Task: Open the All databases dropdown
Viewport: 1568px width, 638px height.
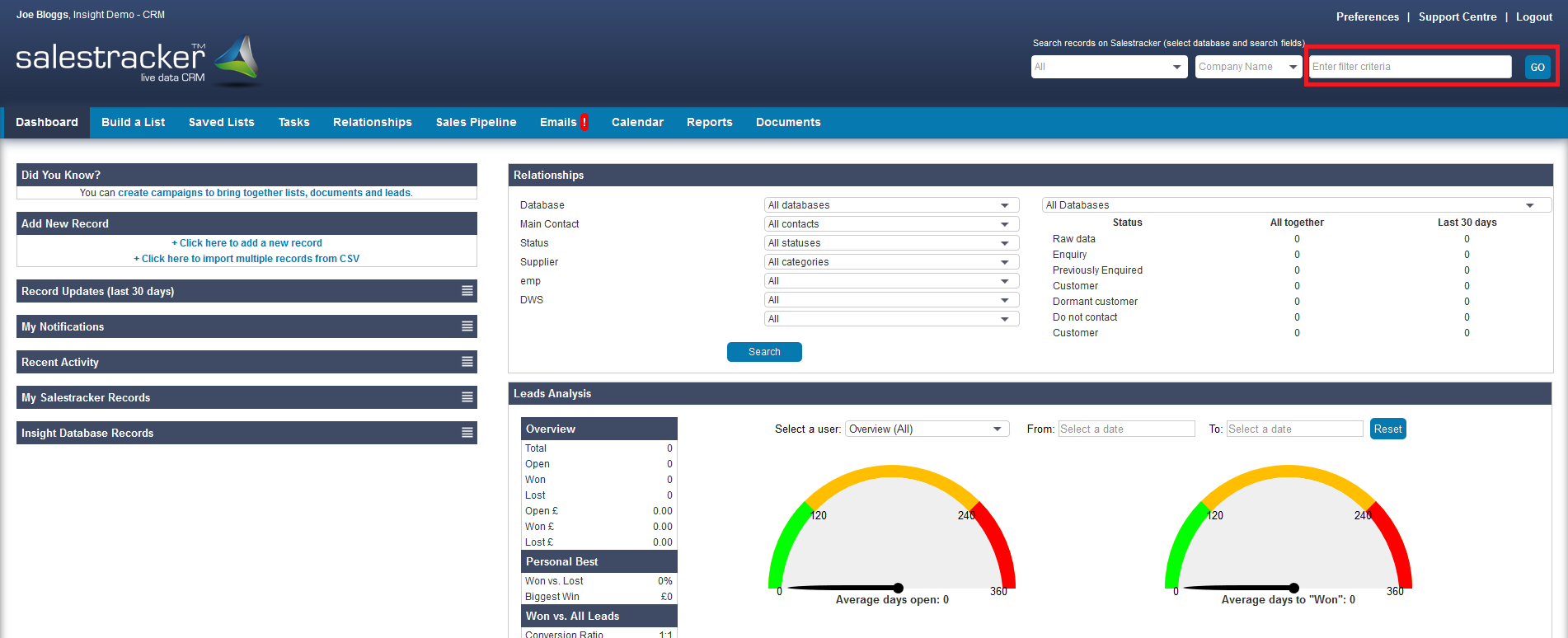Action: pos(890,205)
